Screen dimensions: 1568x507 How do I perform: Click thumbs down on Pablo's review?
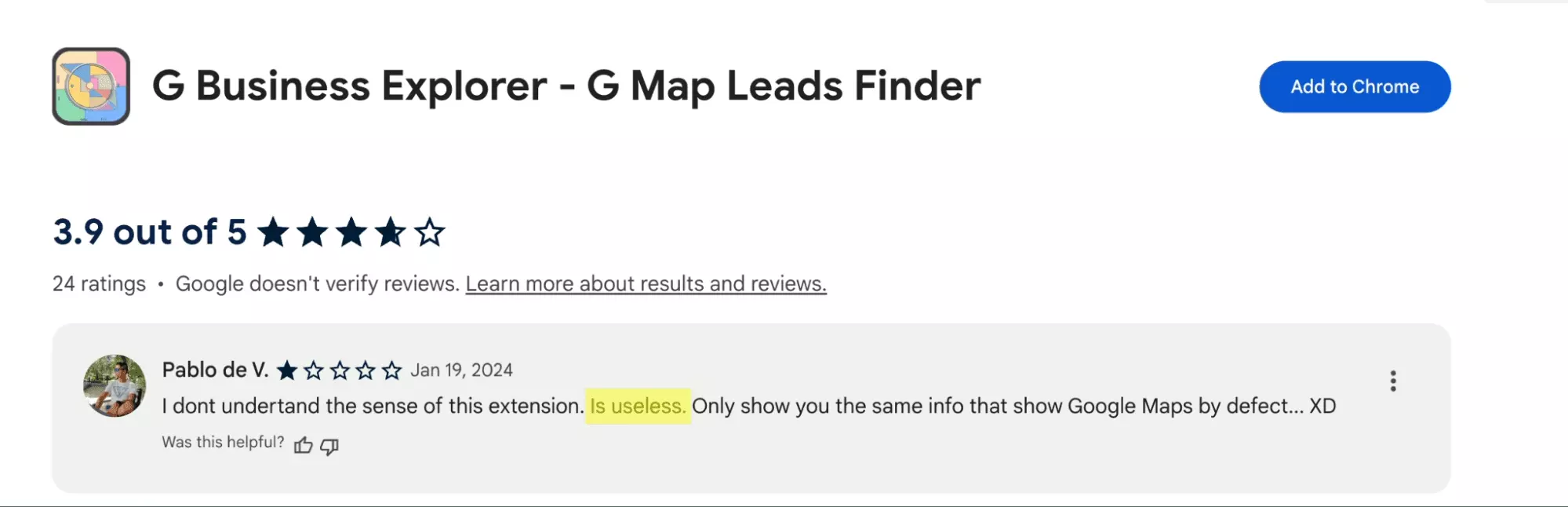(x=329, y=446)
